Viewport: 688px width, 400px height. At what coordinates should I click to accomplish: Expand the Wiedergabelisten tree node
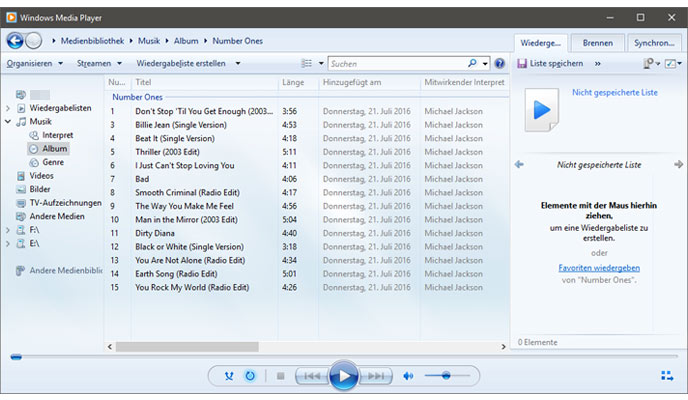point(8,108)
